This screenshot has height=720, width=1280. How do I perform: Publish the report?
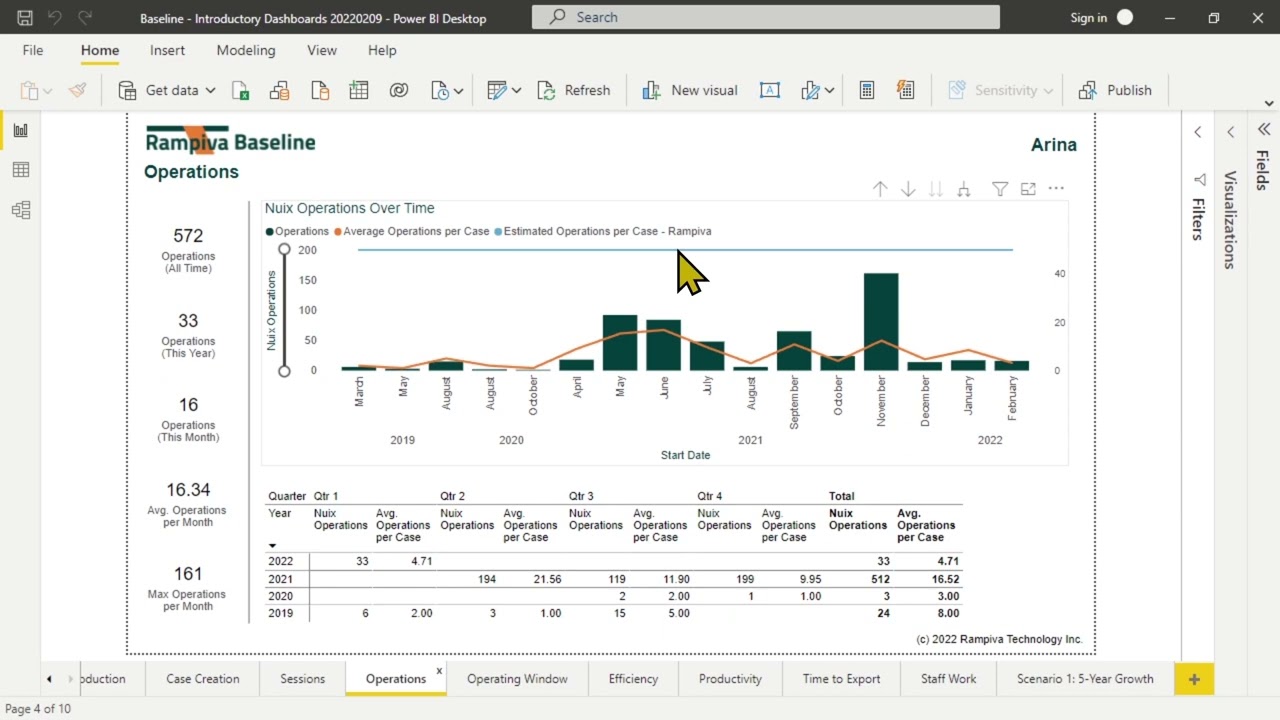click(x=1115, y=90)
